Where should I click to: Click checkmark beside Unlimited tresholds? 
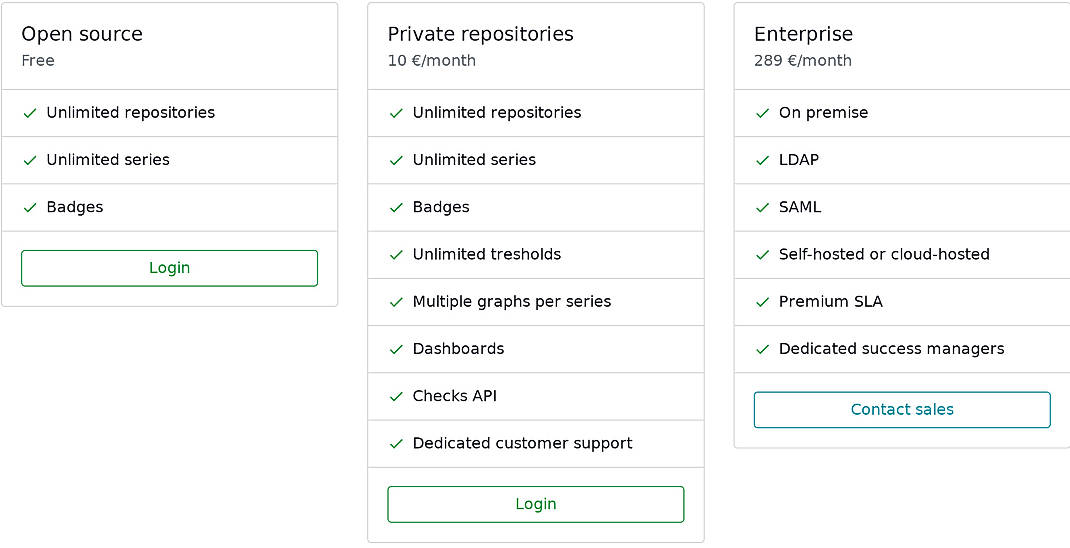(x=396, y=255)
